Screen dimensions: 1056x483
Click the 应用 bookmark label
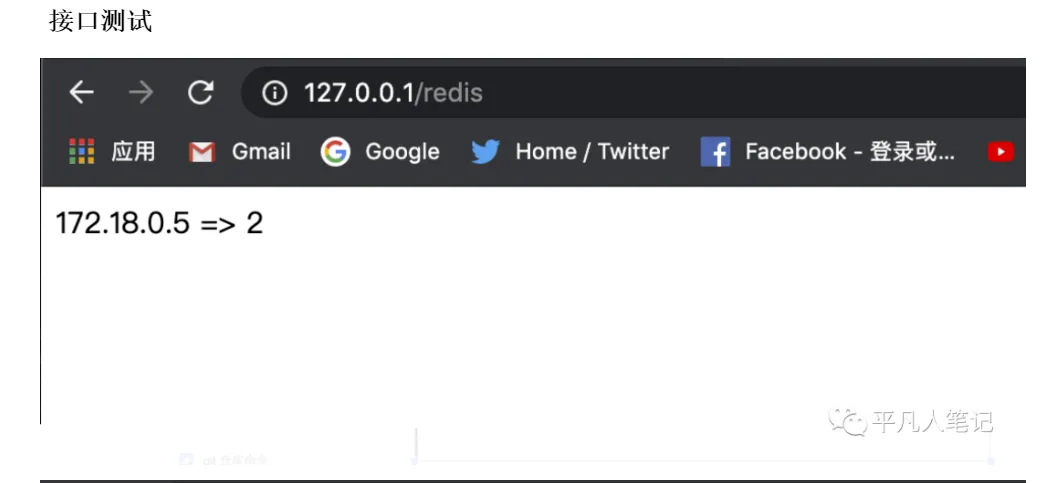(x=133, y=151)
